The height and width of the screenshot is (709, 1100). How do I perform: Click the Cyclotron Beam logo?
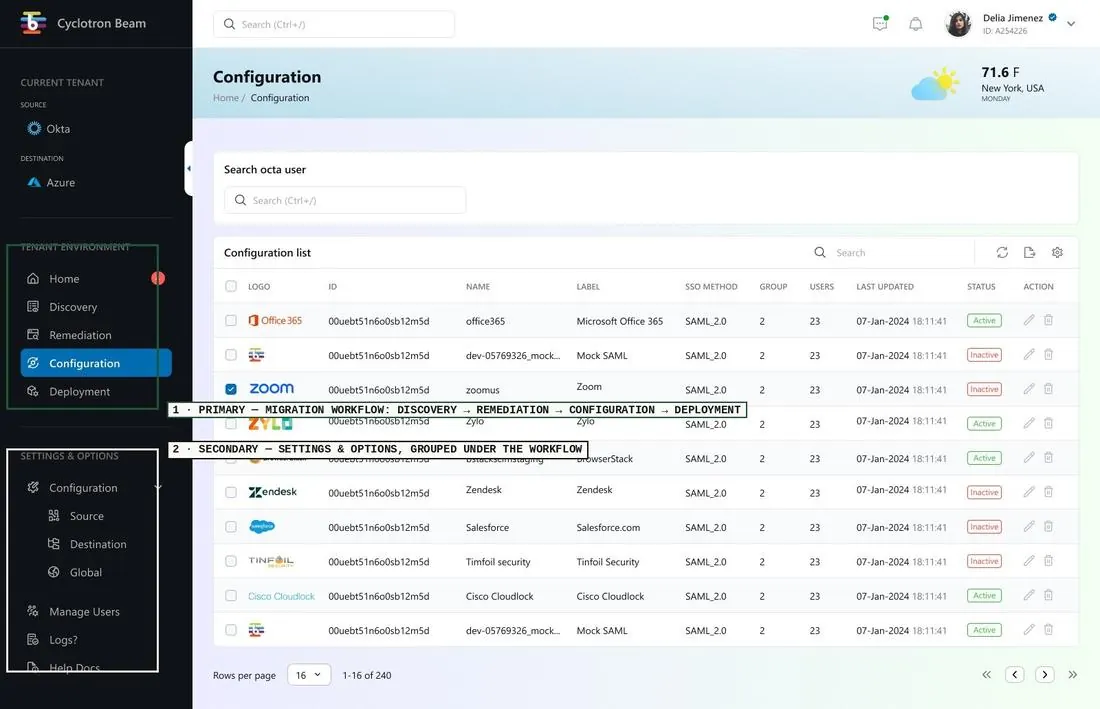33,23
